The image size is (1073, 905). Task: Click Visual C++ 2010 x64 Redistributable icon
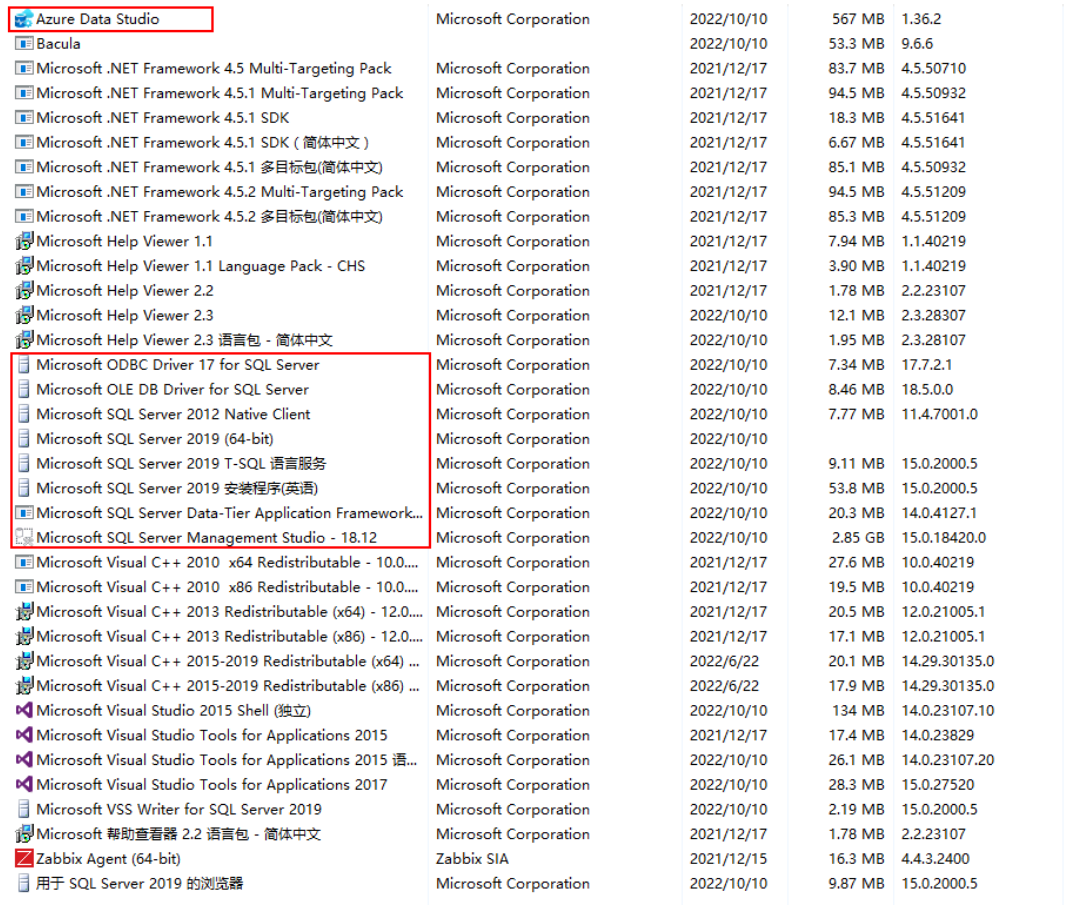pos(24,562)
